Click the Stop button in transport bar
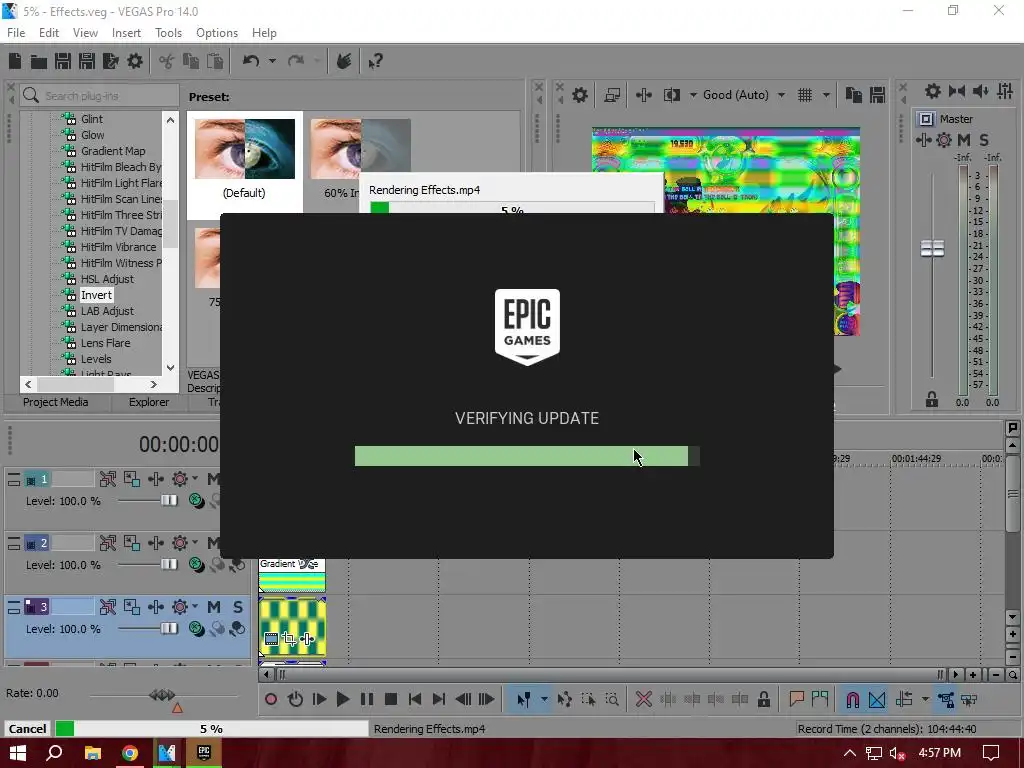 pos(391,699)
